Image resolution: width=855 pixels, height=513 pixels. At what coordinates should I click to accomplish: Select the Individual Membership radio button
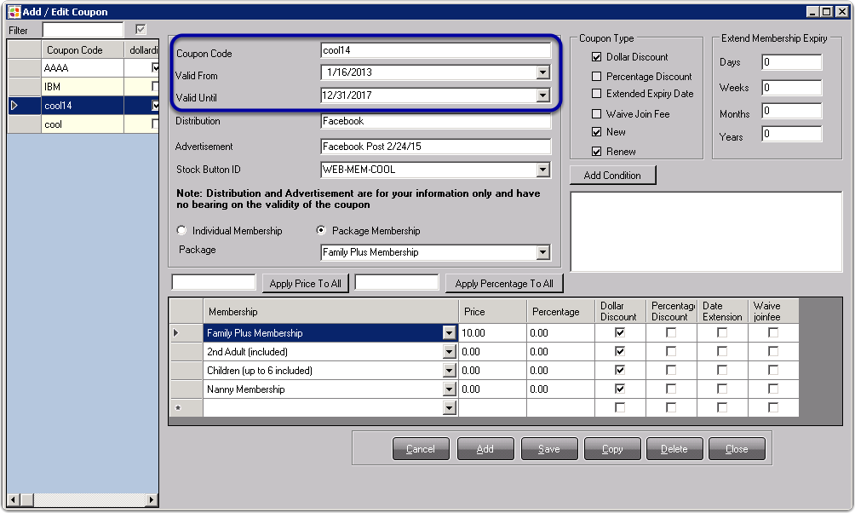coord(182,231)
